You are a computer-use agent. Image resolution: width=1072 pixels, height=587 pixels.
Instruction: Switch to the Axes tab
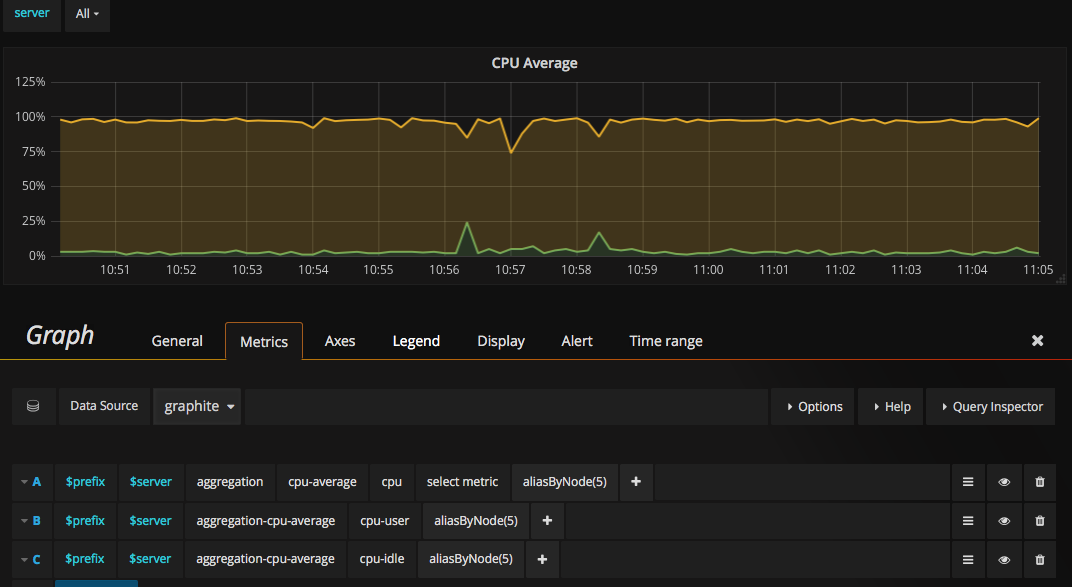(x=340, y=341)
